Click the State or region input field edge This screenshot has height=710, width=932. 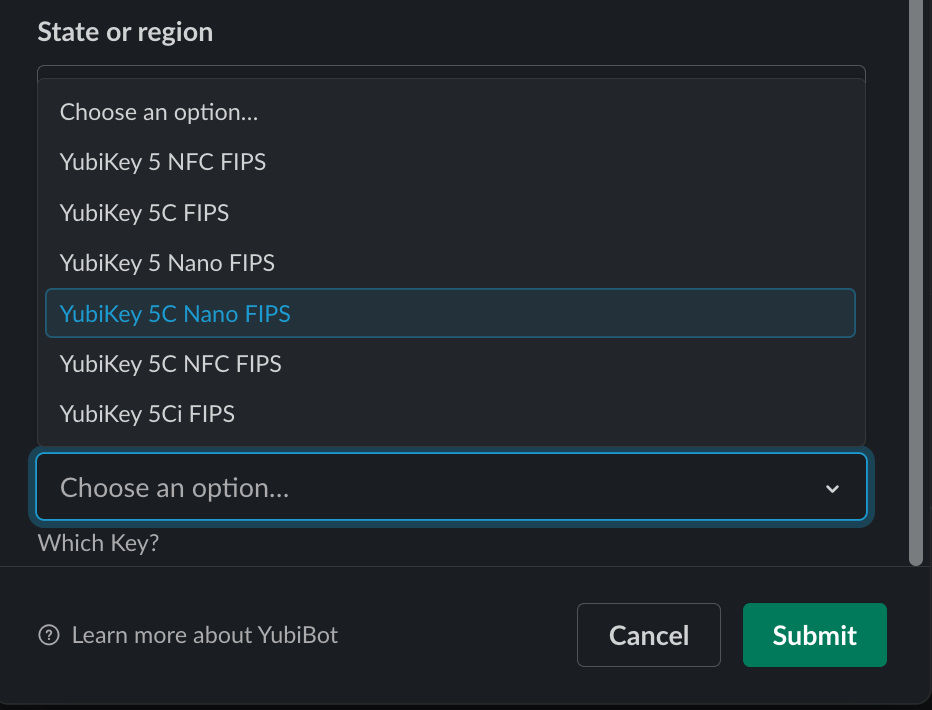450,71
